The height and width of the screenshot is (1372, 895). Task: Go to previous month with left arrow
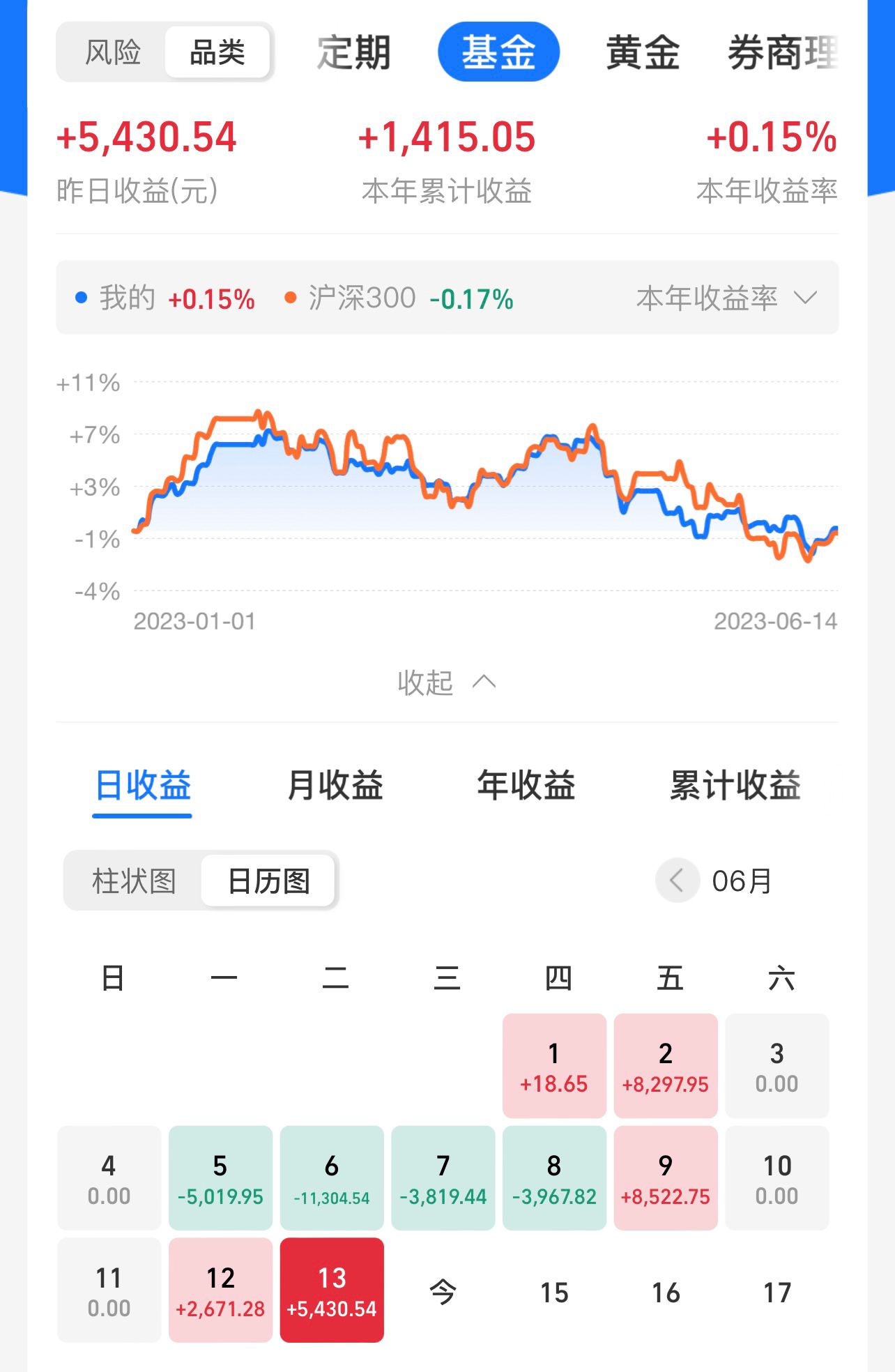click(x=677, y=881)
